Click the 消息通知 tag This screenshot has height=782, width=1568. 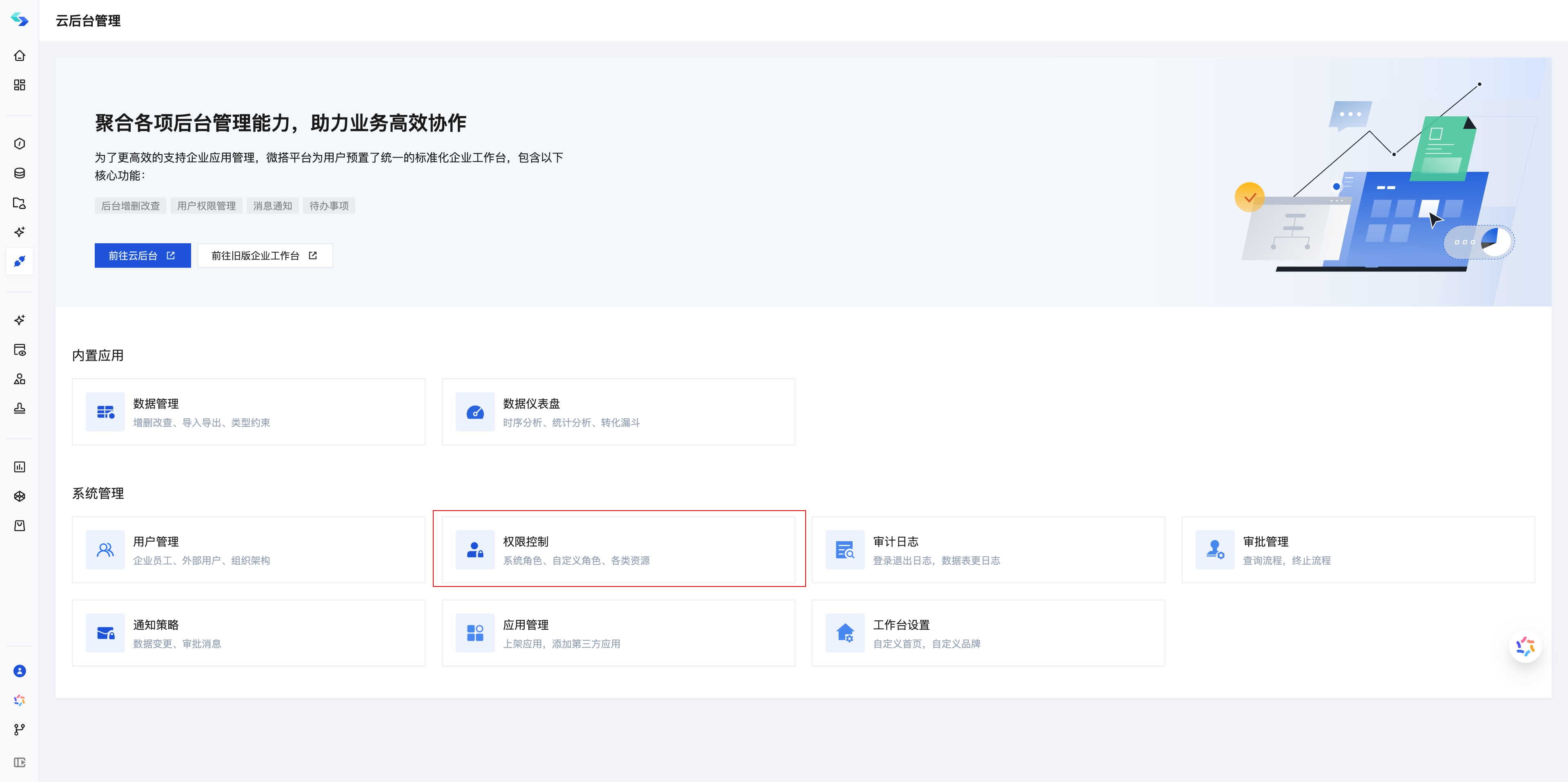(273, 206)
